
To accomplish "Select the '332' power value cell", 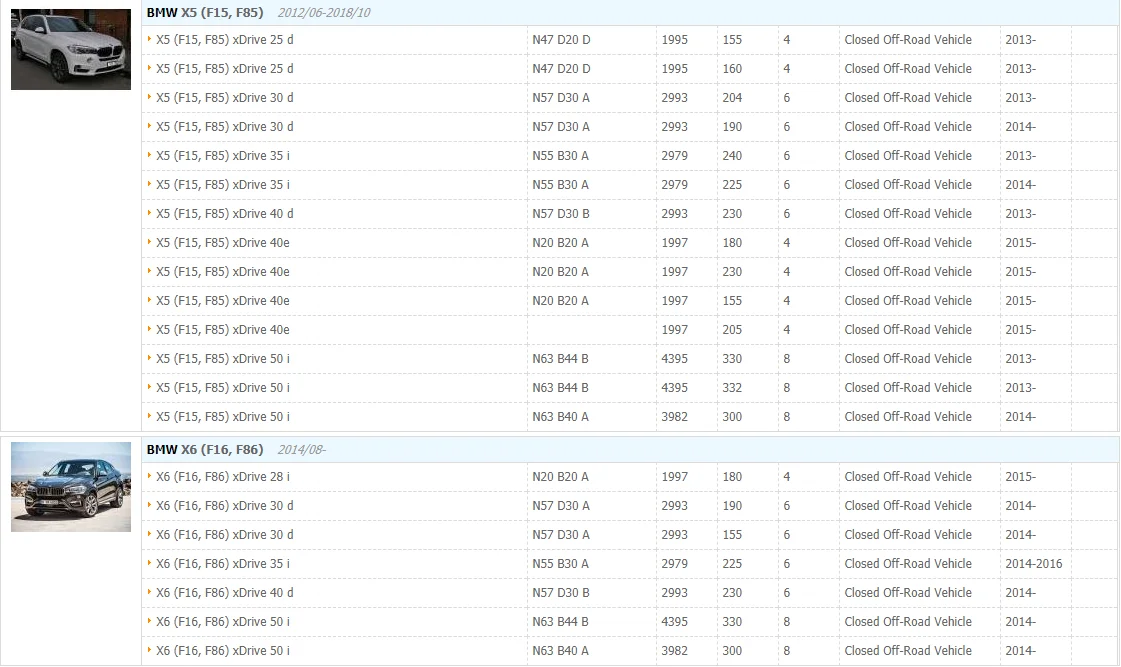I will pos(732,387).
